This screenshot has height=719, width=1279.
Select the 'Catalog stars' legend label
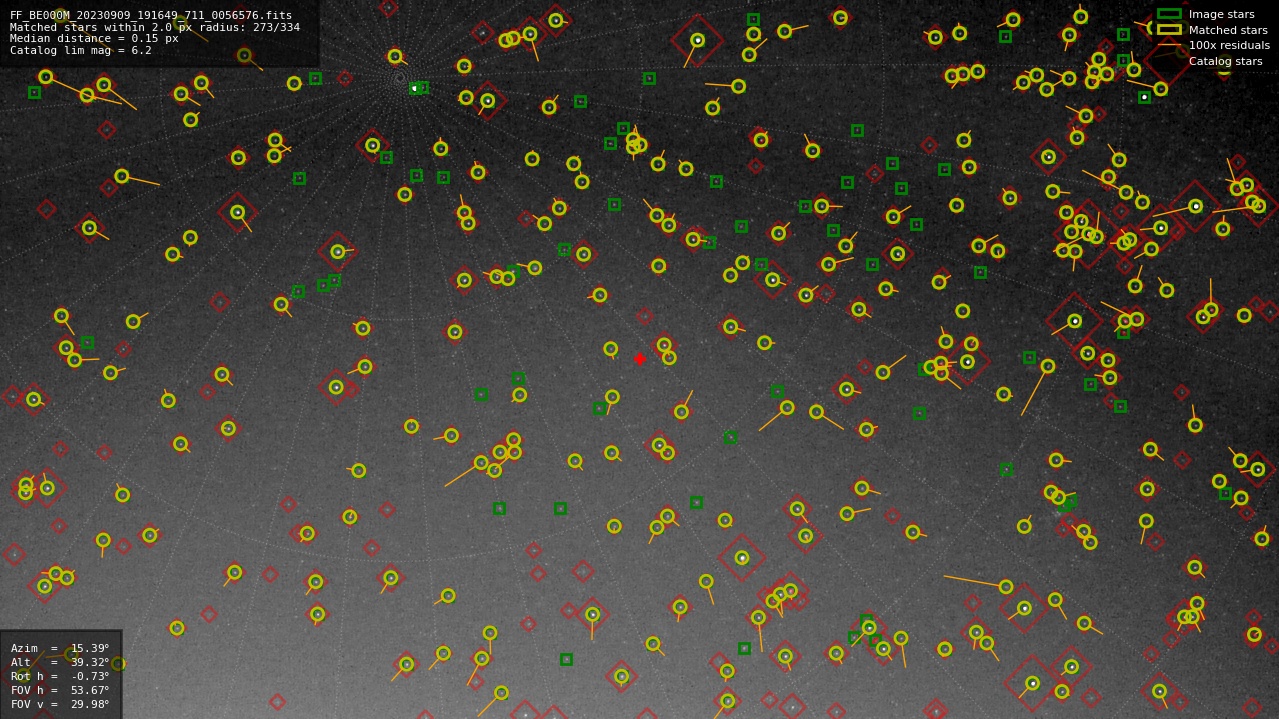pos(1225,61)
